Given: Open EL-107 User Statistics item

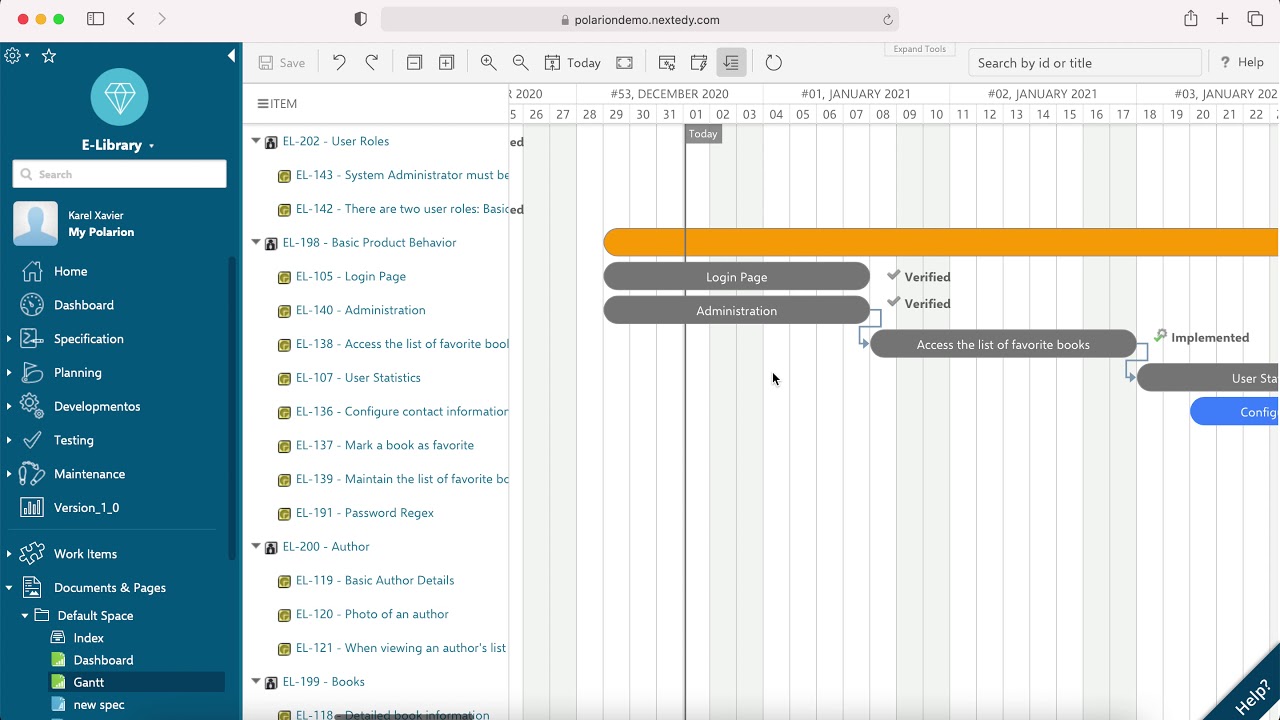Looking at the screenshot, I should (358, 378).
